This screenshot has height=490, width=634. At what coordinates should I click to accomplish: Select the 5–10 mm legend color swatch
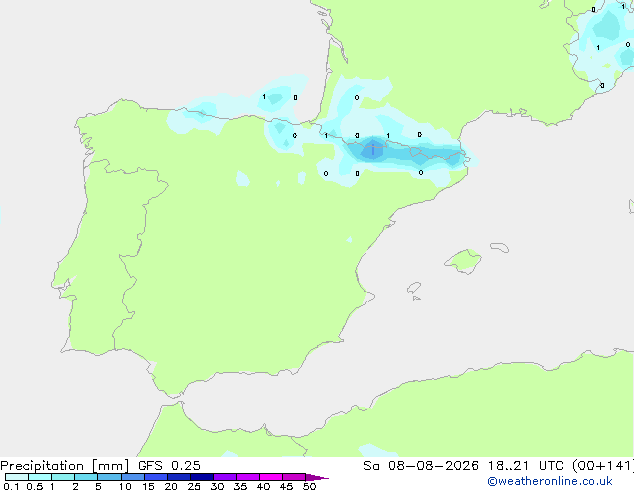(109, 477)
